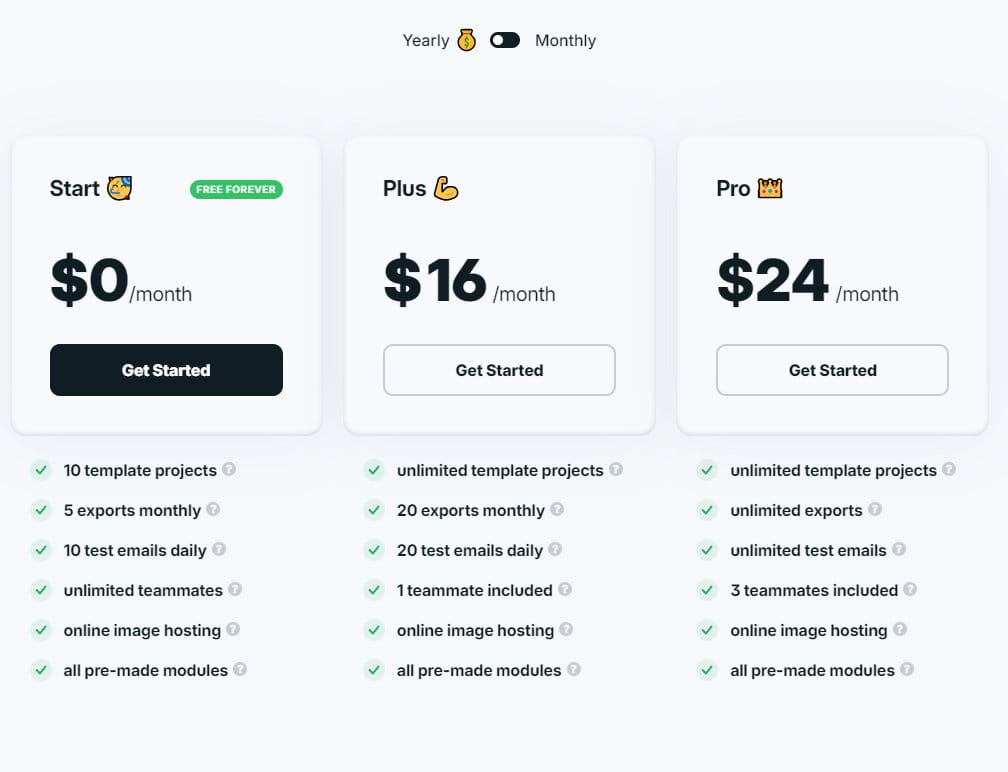Open help icon beside unlimited exports
Viewport: 1008px width, 772px height.
(875, 509)
